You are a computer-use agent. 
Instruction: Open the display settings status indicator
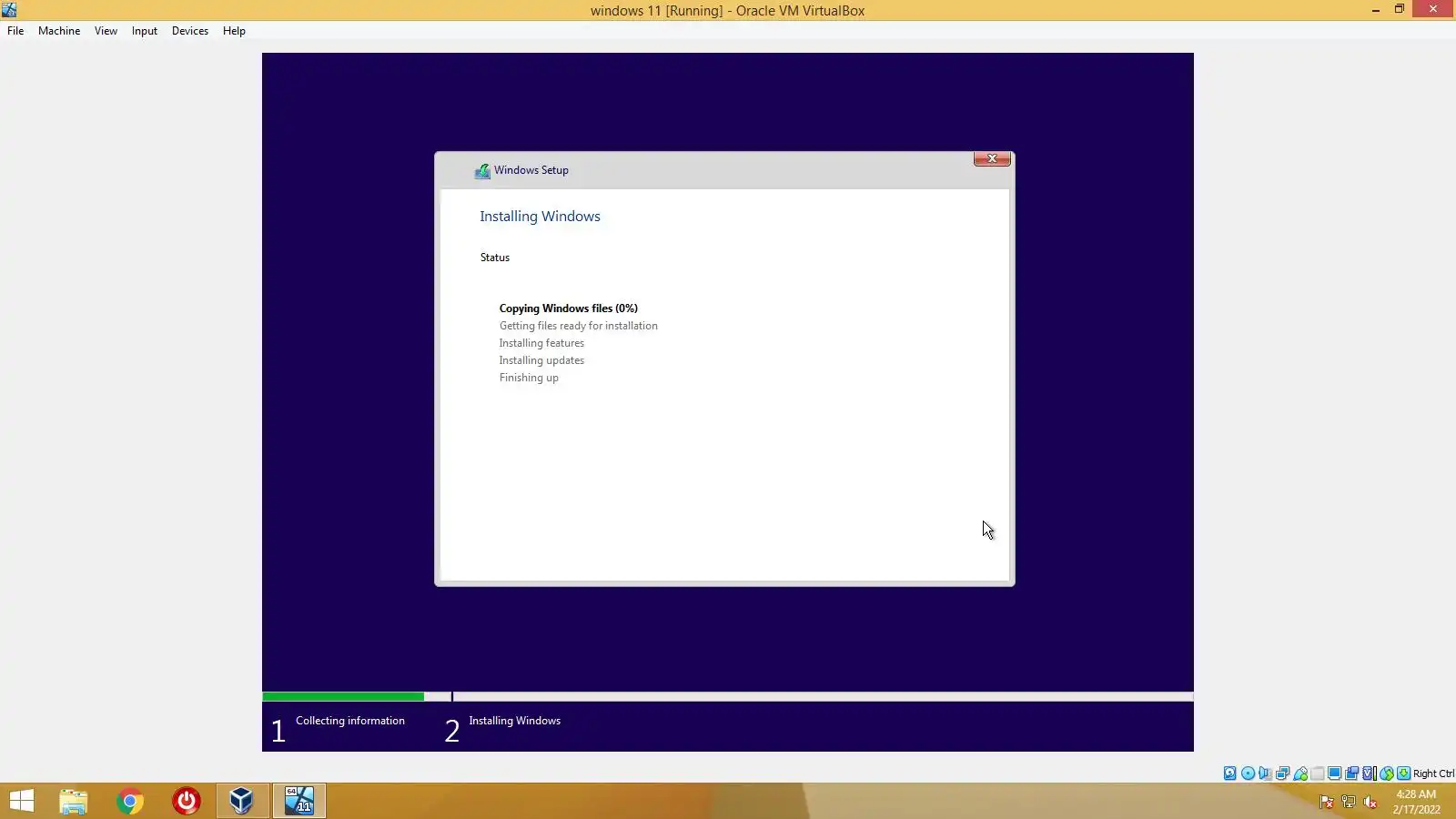(1335, 773)
